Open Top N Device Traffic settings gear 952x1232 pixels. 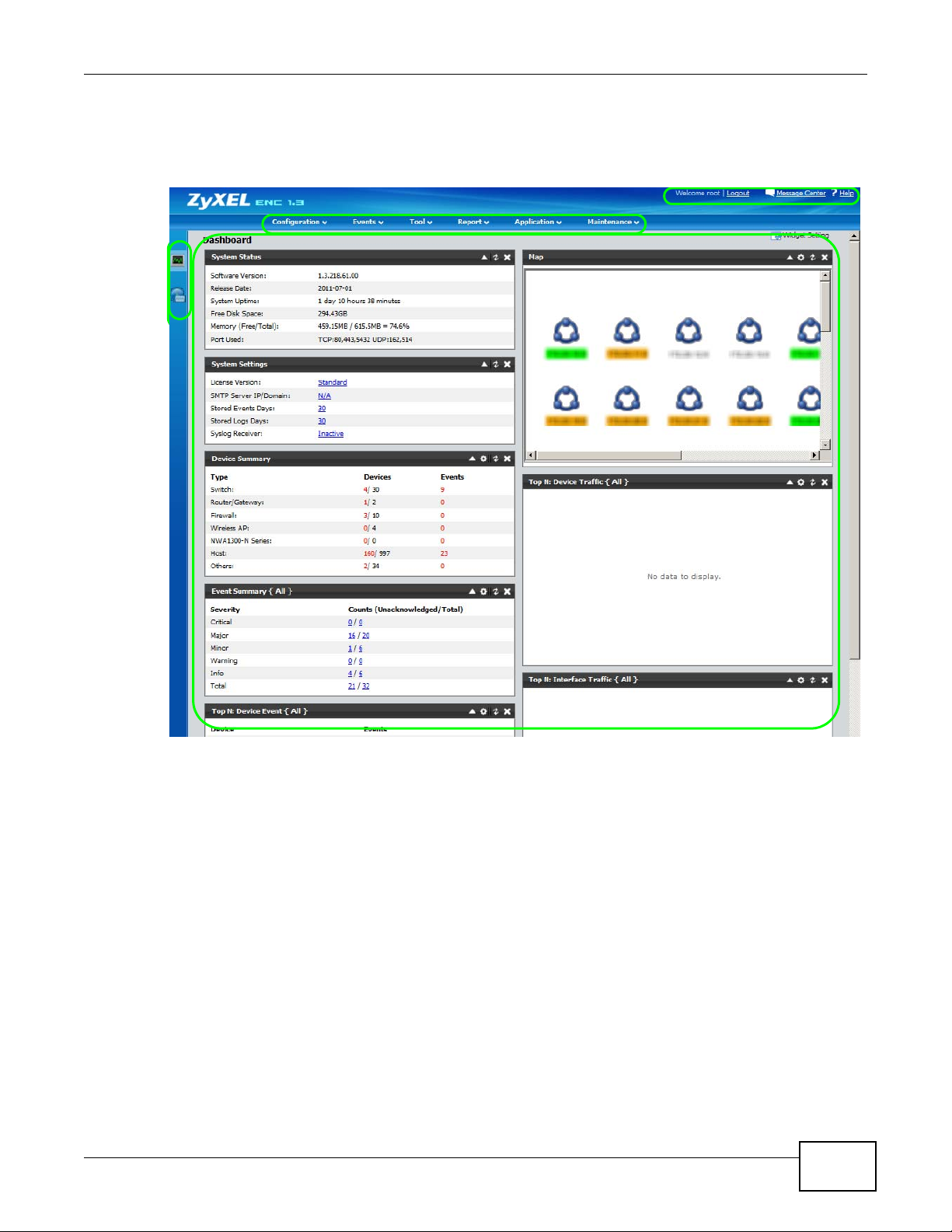pyautogui.click(x=801, y=483)
